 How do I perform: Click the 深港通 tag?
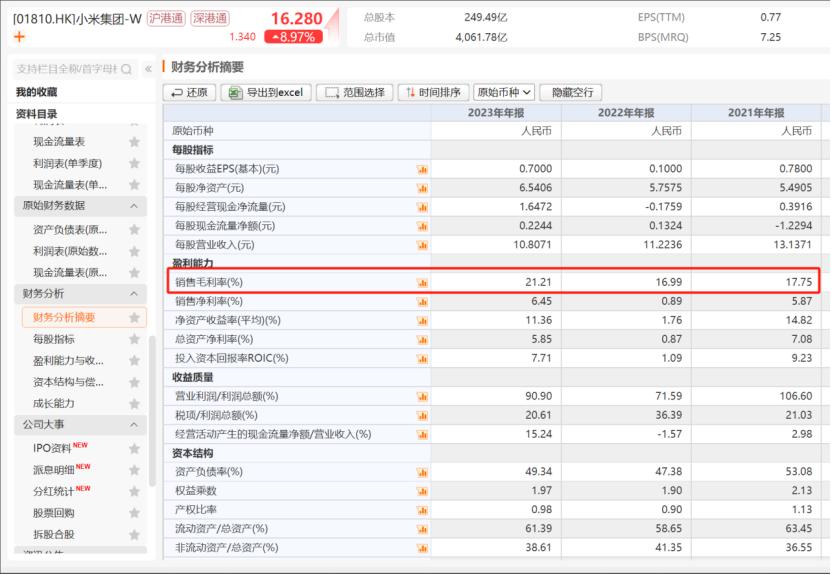210,19
